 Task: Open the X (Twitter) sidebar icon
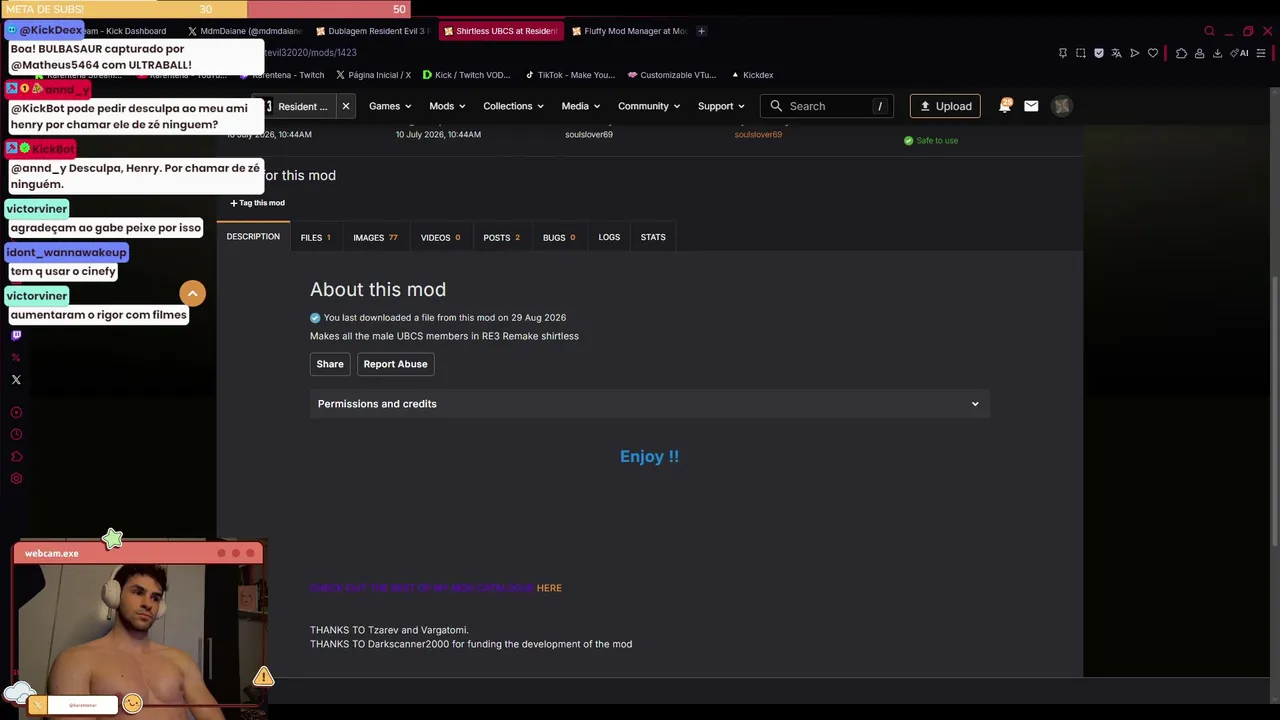pos(16,380)
